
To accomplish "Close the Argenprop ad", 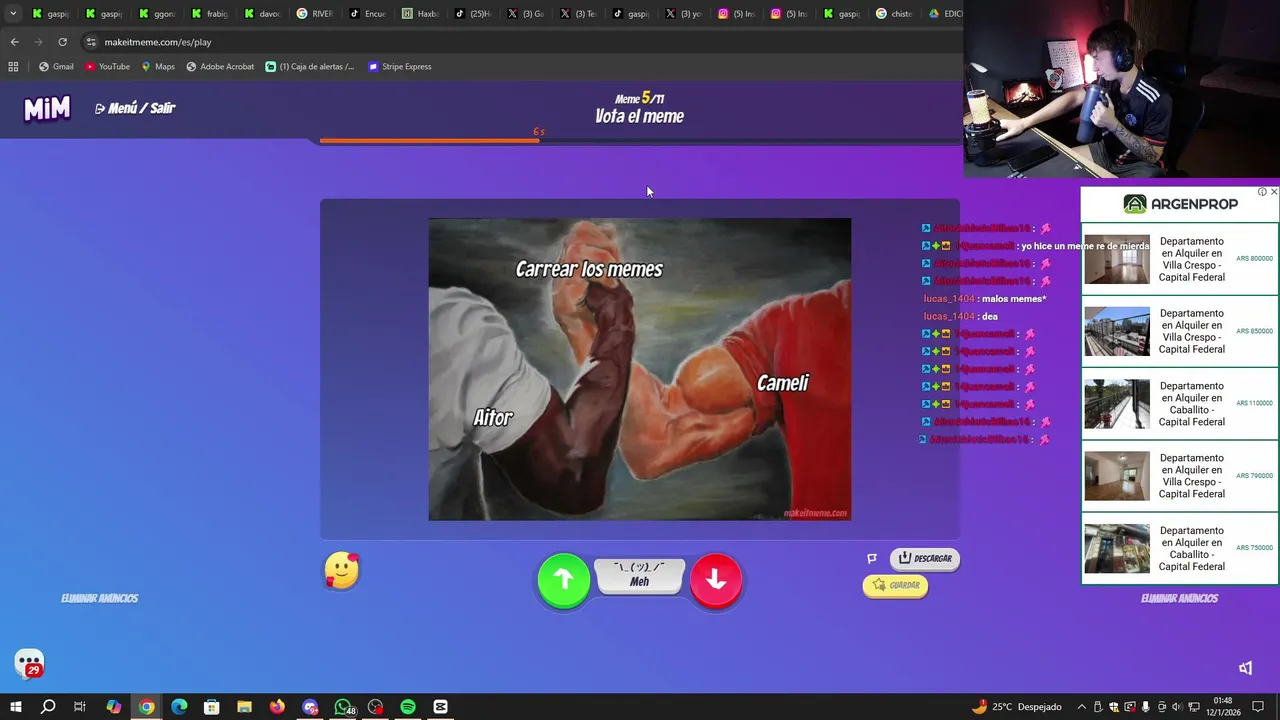I will pos(1273,192).
